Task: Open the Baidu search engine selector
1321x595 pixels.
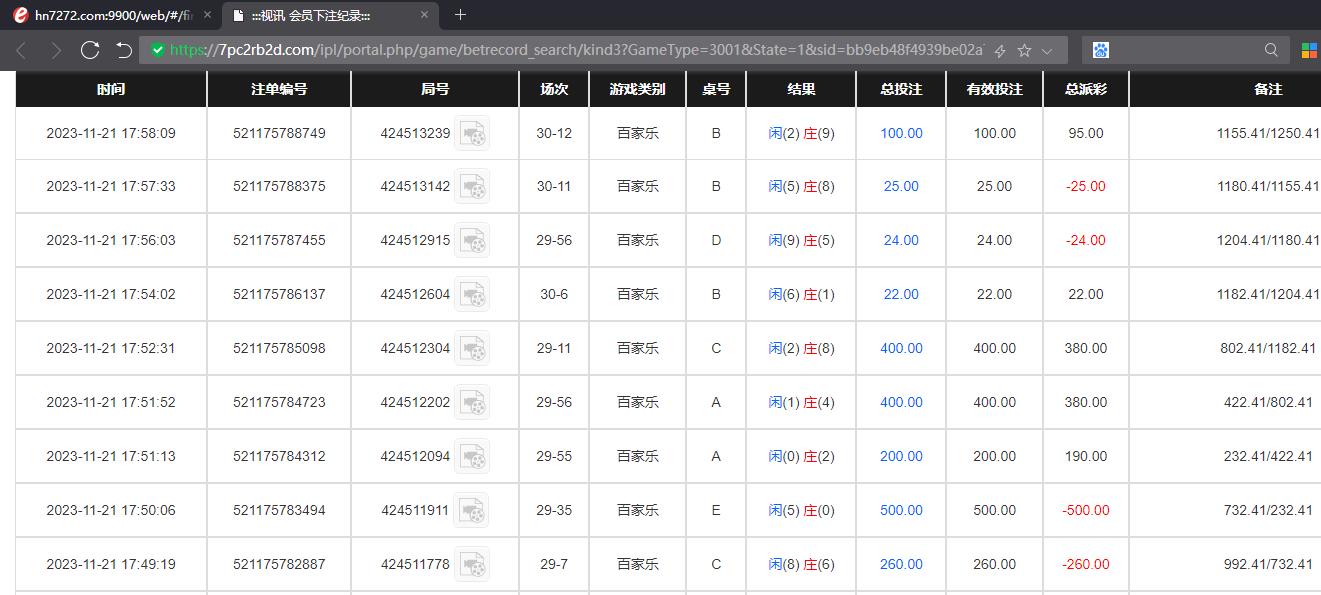Action: (x=1101, y=50)
